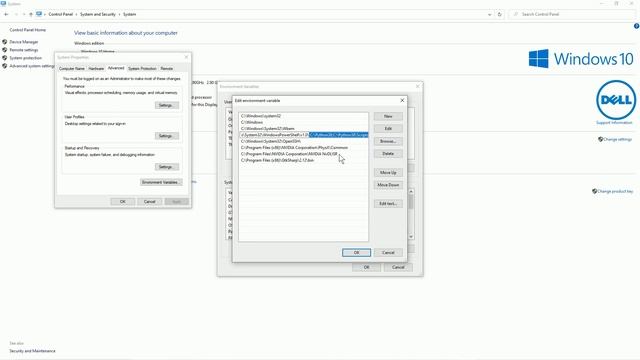Open User Profiles Settings in System Properties

click(167, 136)
